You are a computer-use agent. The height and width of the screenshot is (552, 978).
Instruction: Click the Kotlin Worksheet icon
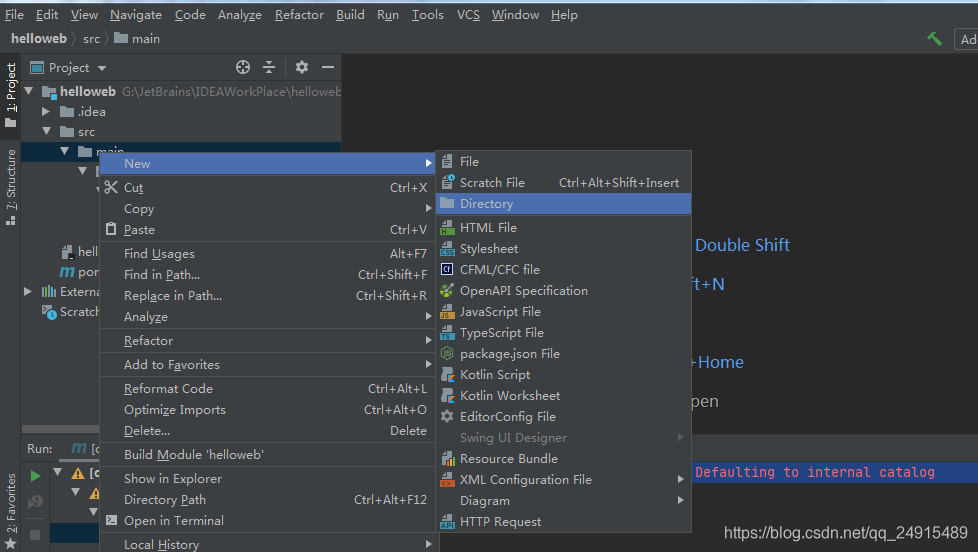tap(447, 396)
